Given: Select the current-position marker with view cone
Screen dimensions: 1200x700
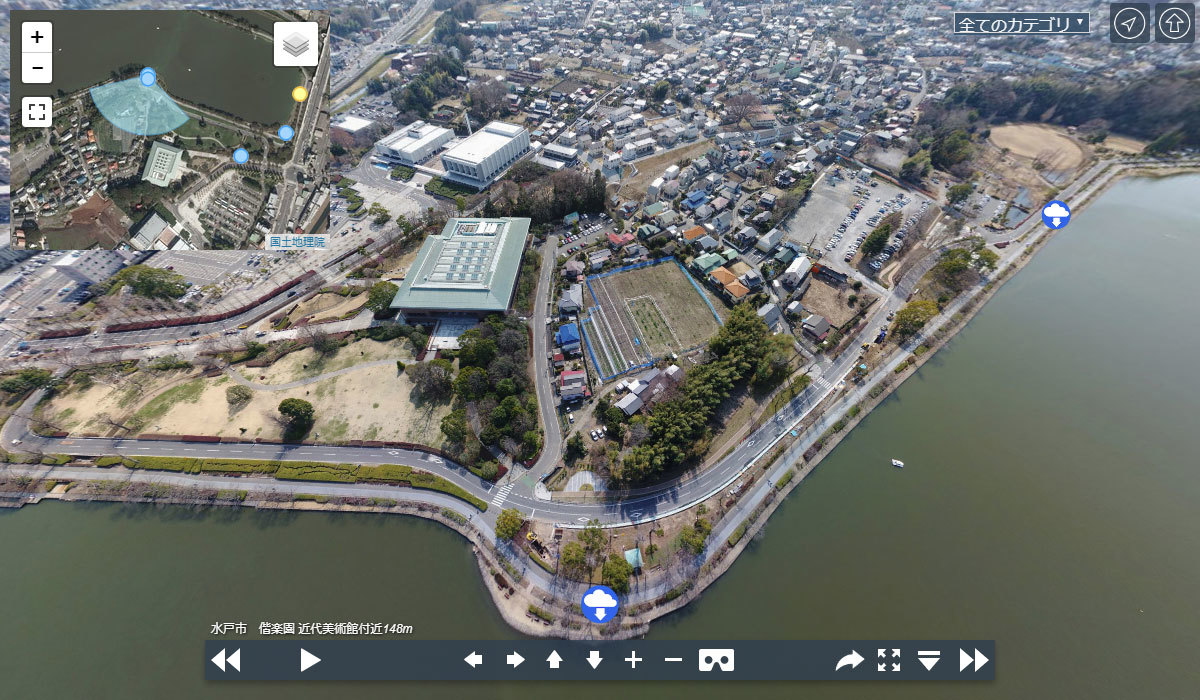Looking at the screenshot, I should (x=148, y=77).
